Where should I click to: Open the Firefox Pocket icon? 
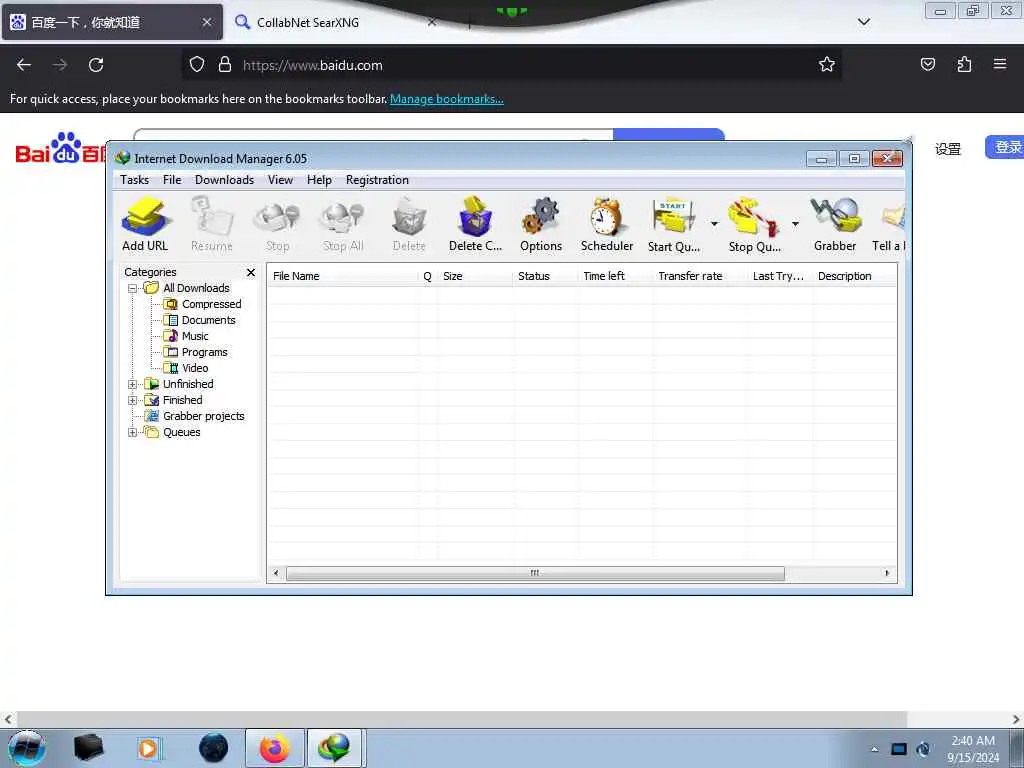[927, 65]
